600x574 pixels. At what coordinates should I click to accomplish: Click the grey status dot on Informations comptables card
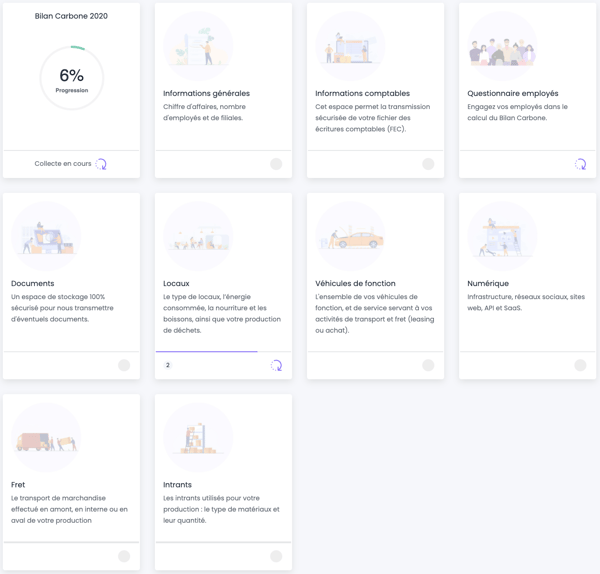pos(428,164)
